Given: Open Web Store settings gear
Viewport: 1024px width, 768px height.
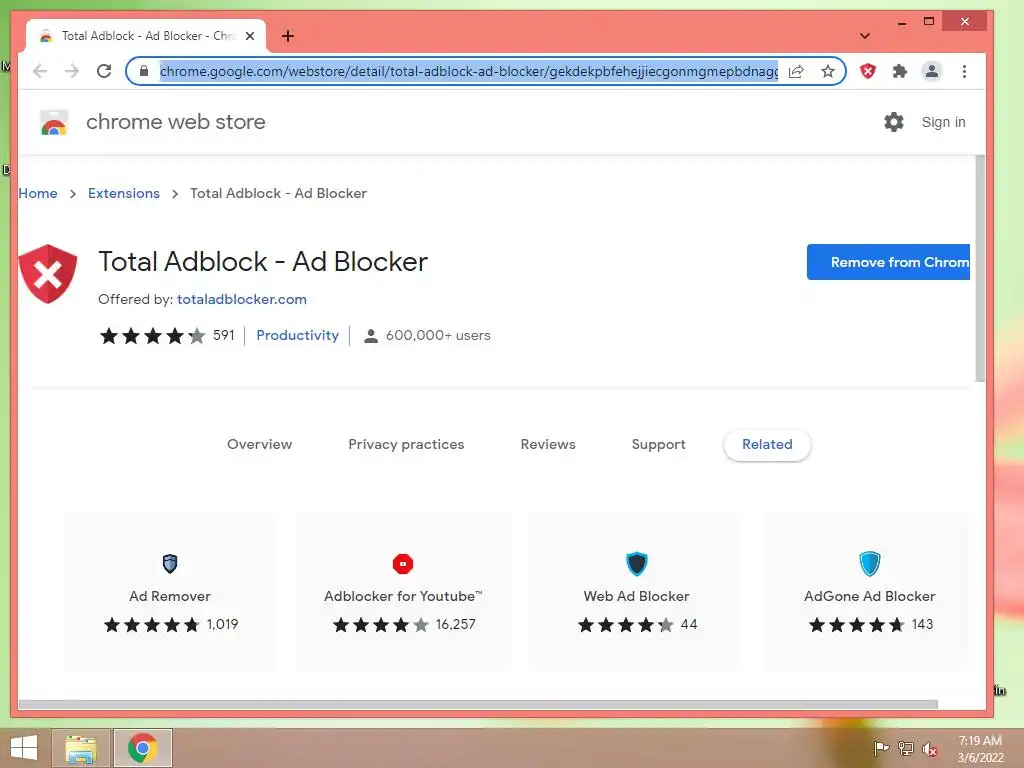Looking at the screenshot, I should tap(893, 122).
